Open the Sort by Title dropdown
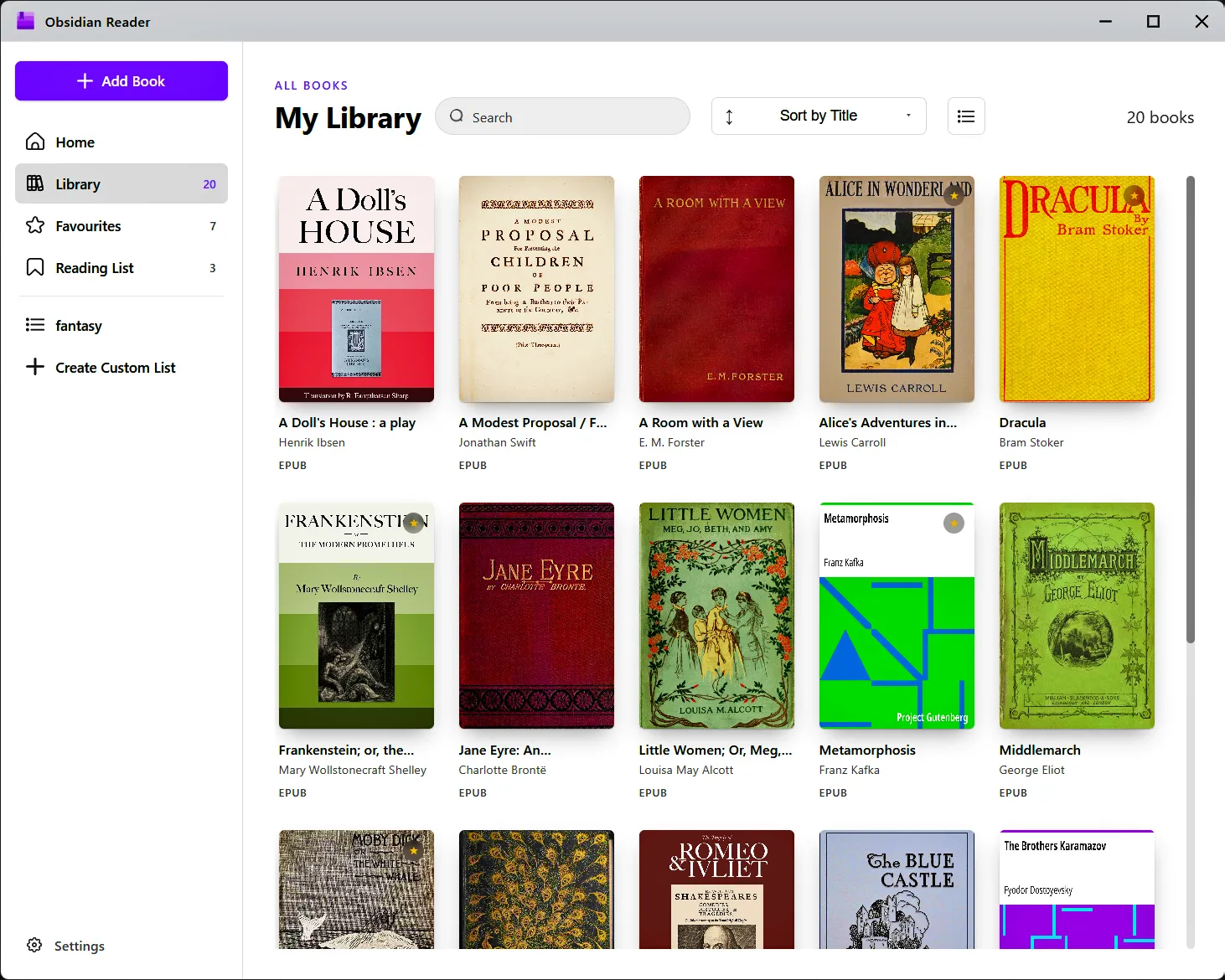The image size is (1225, 980). point(819,116)
